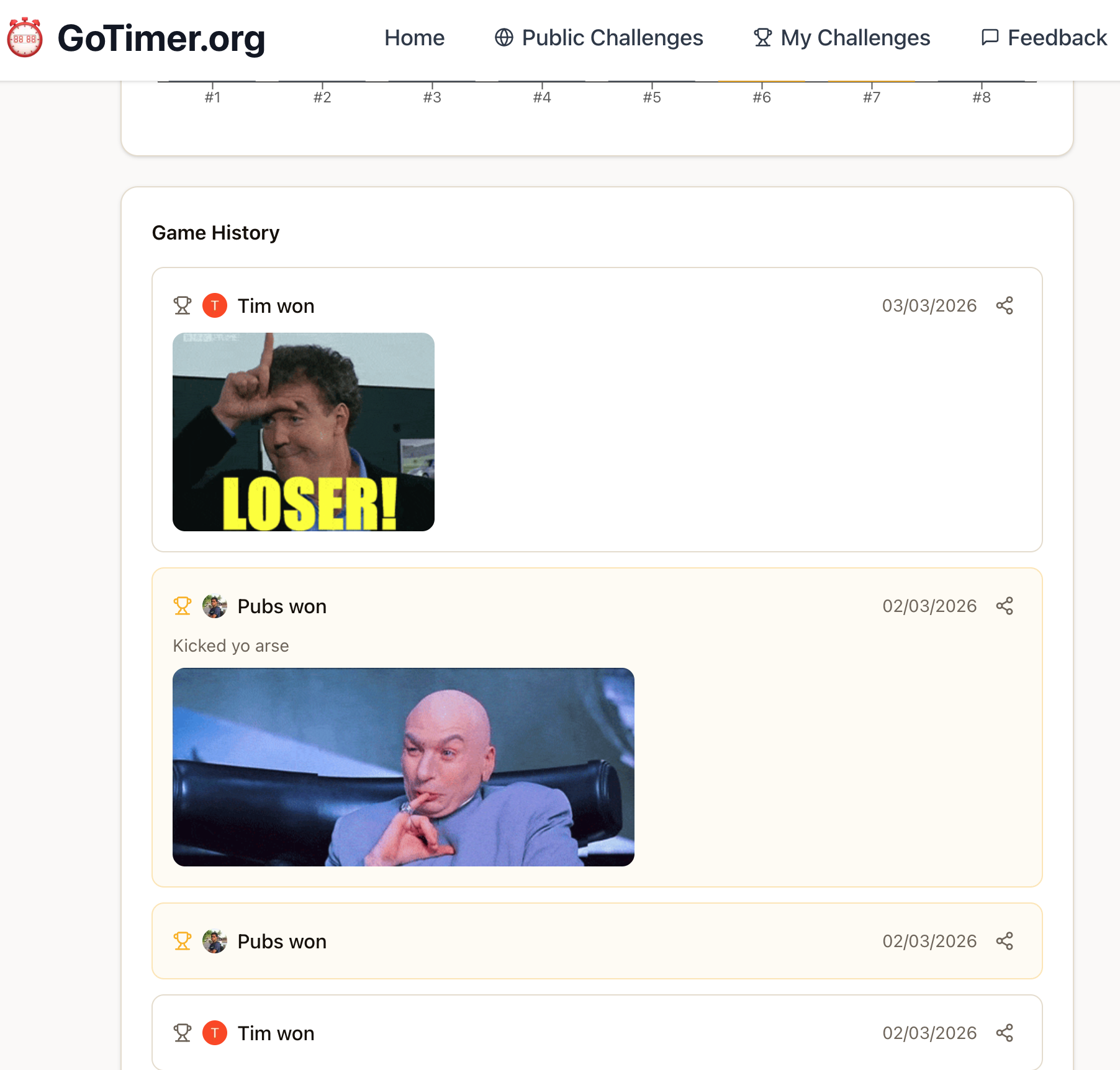
Task: Click the LOSER meme image
Action: pyautogui.click(x=302, y=433)
